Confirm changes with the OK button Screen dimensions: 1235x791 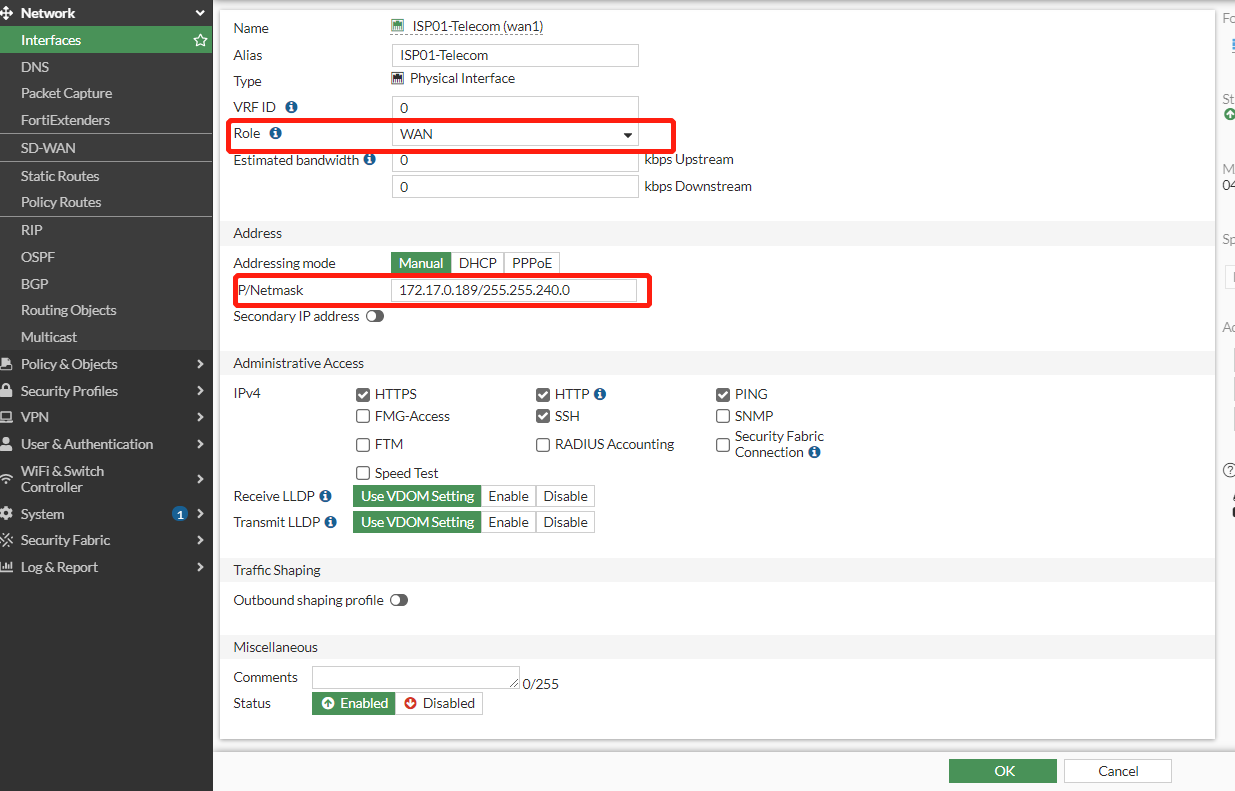(x=1002, y=770)
